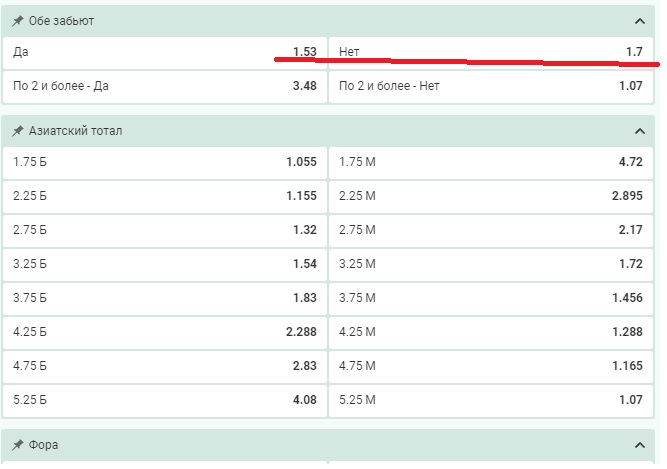This screenshot has height=469, width=667.
Task: Click the 5.25 Б outcome 4.08
Action: 165,401
